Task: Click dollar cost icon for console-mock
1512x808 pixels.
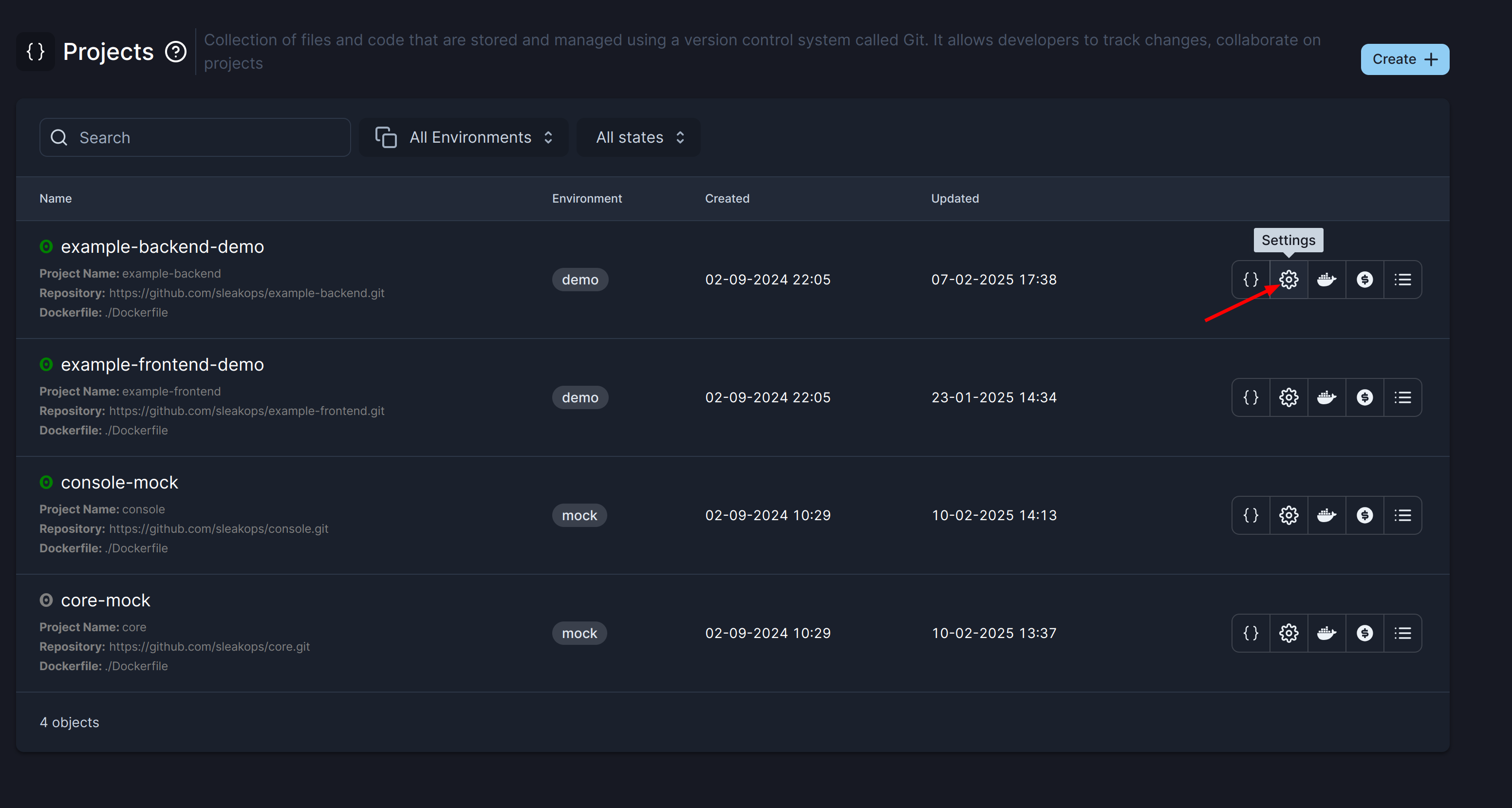Action: 1364,515
